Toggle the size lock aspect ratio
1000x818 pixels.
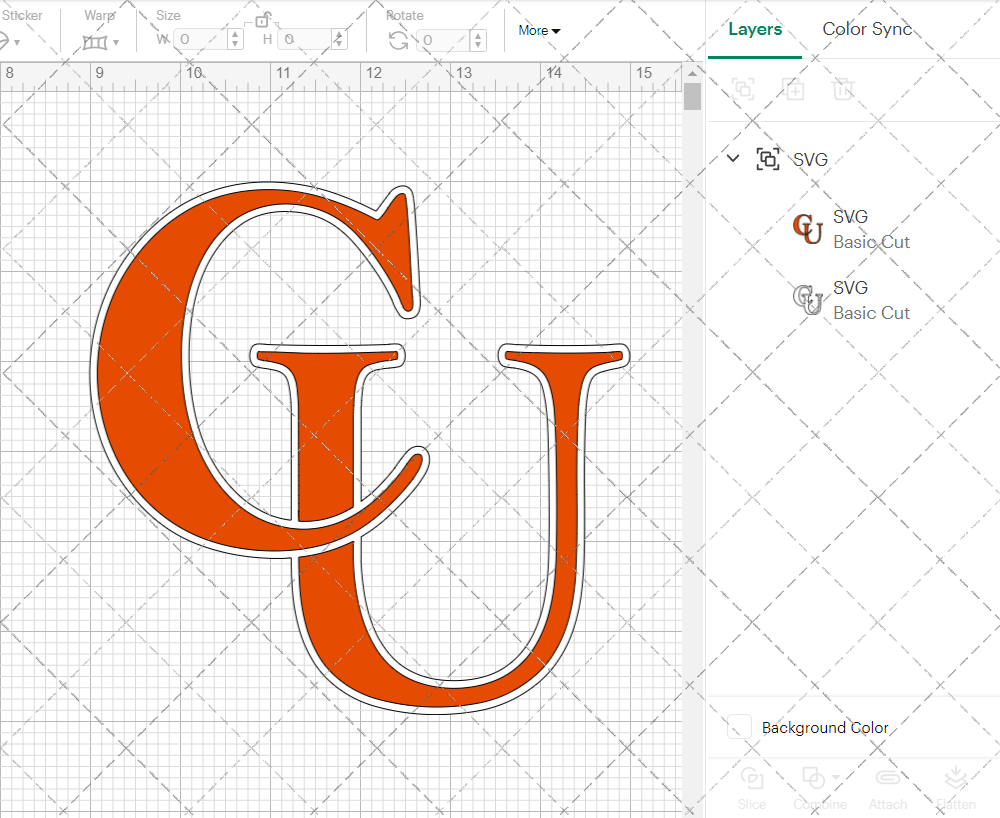tap(263, 19)
